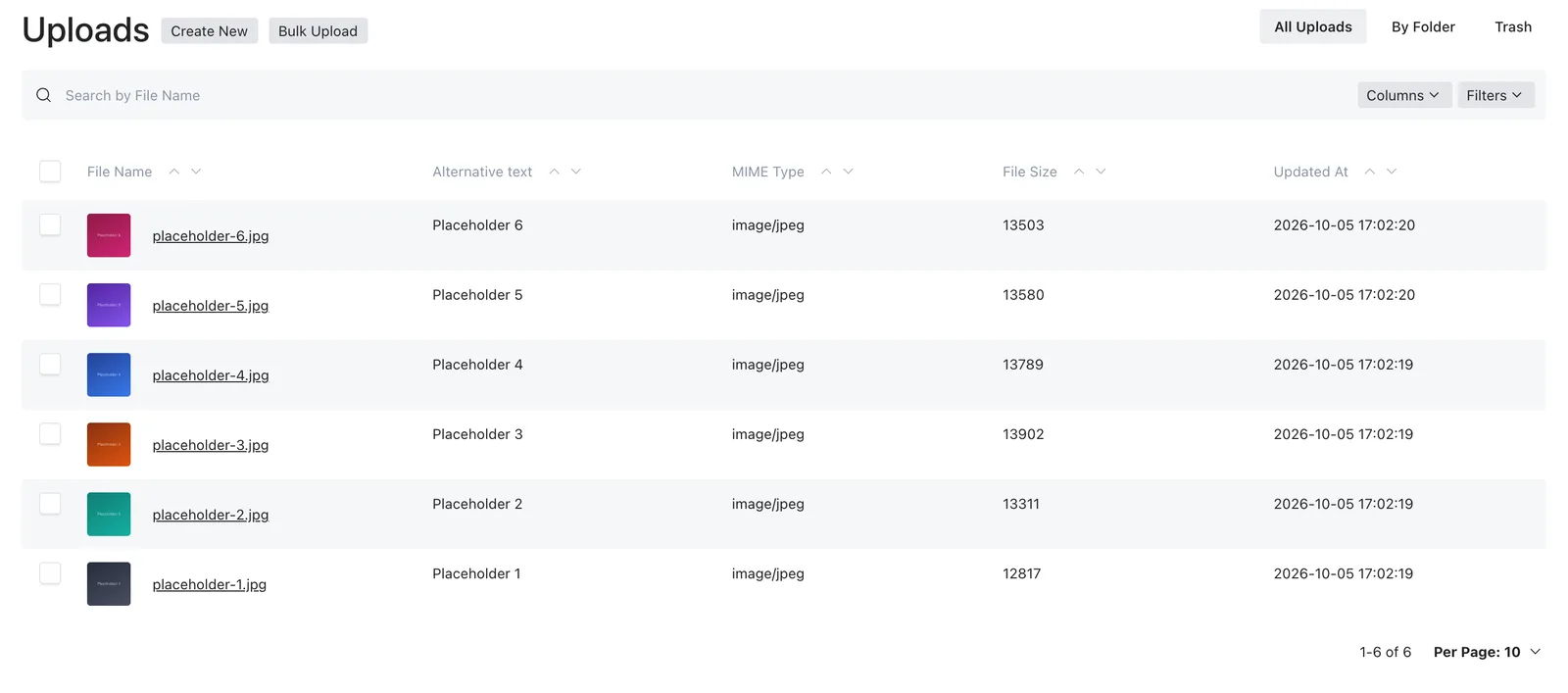Open the placeholder-1.jpg link
The width and height of the screenshot is (1568, 693).
pyautogui.click(x=210, y=584)
